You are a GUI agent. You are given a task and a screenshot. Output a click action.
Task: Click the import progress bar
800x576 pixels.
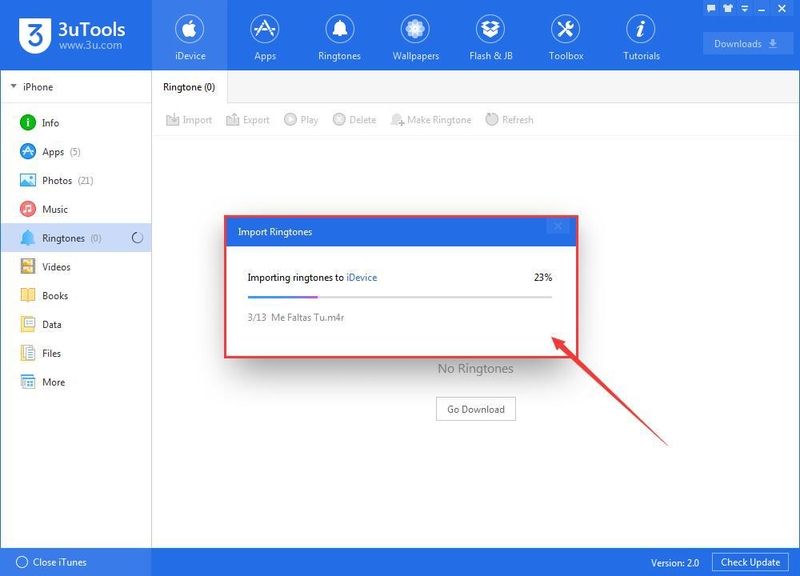(x=399, y=296)
